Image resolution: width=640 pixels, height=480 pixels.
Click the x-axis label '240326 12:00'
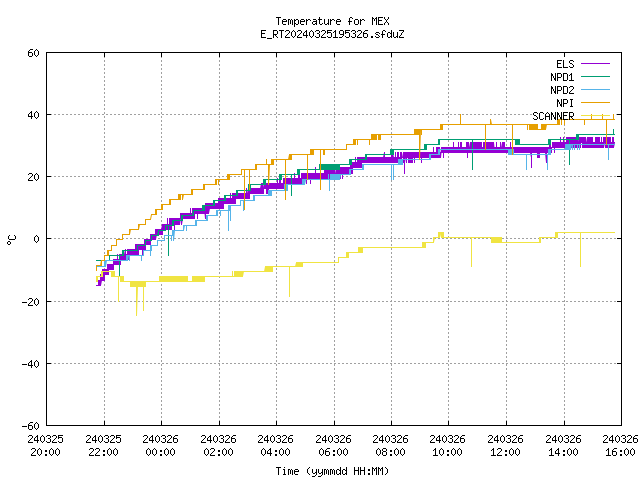(506, 446)
